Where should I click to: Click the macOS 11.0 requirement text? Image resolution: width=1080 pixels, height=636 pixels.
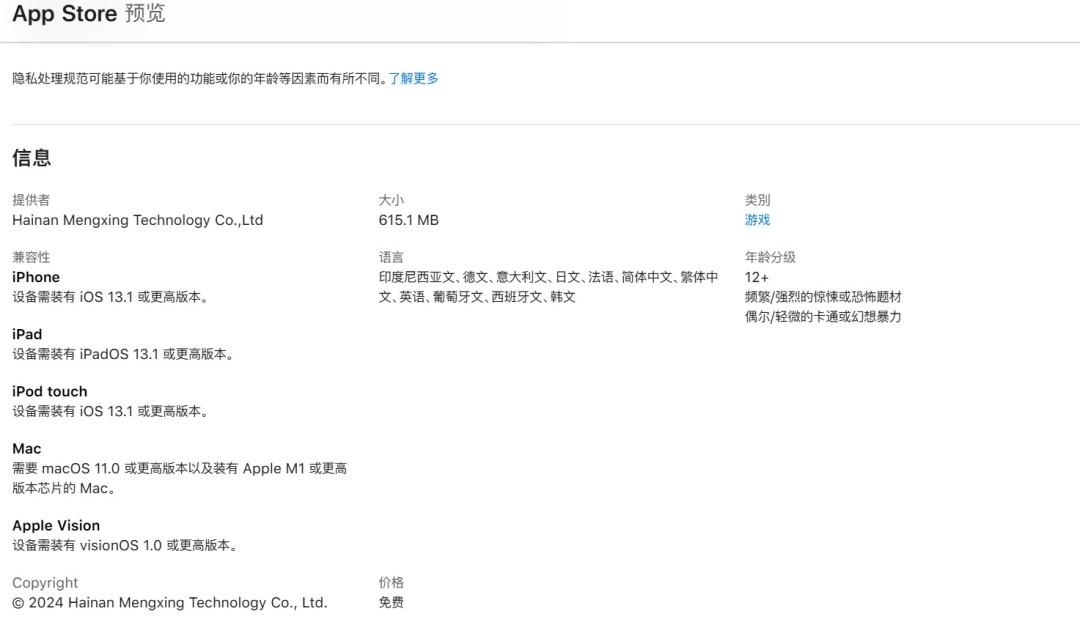[180, 478]
